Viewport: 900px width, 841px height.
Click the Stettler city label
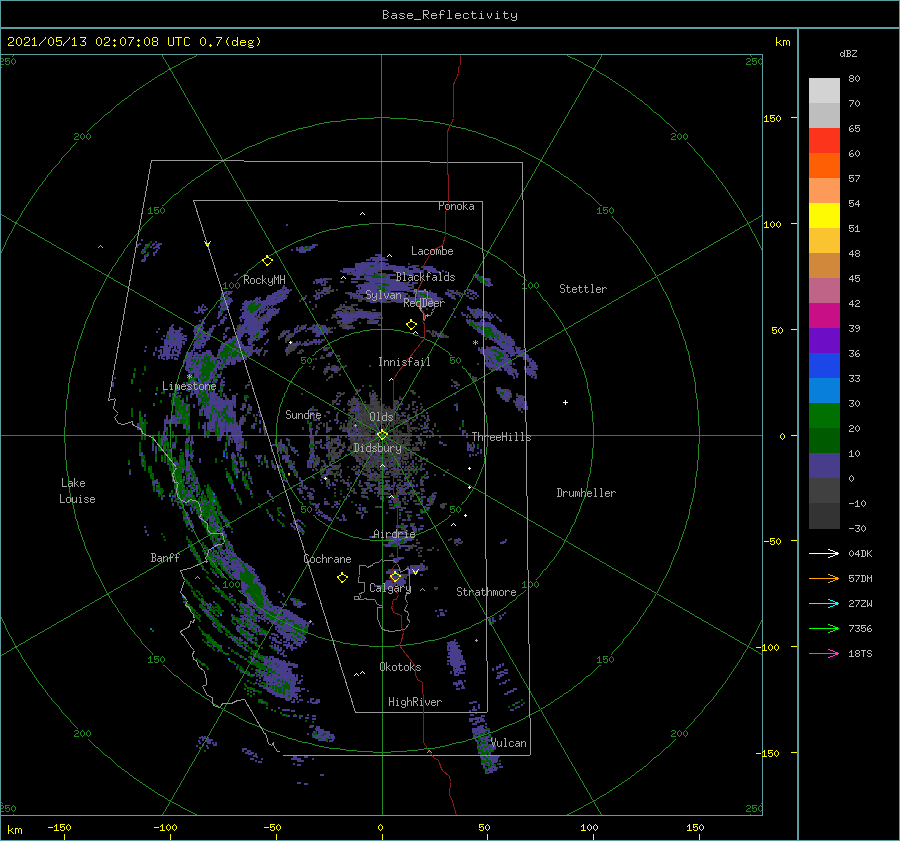583,289
